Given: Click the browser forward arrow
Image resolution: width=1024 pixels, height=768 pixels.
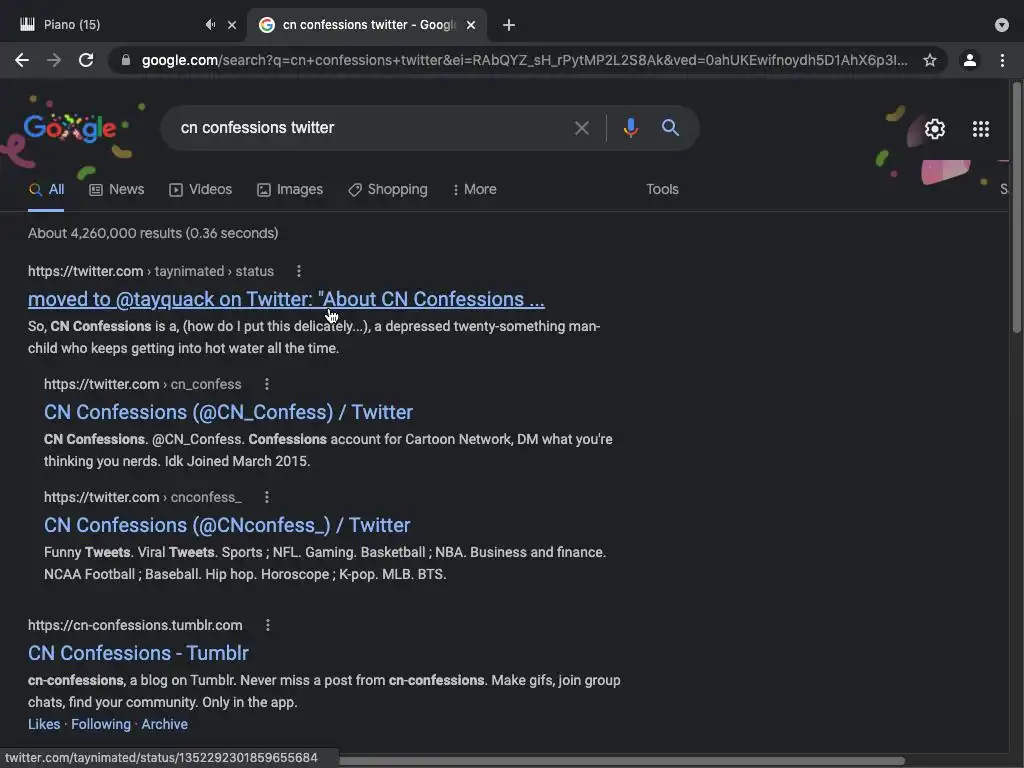Looking at the screenshot, I should click(54, 60).
